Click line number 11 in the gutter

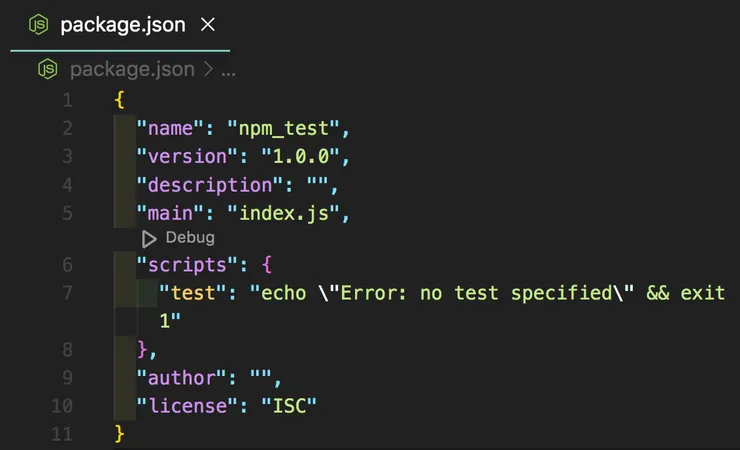click(62, 433)
